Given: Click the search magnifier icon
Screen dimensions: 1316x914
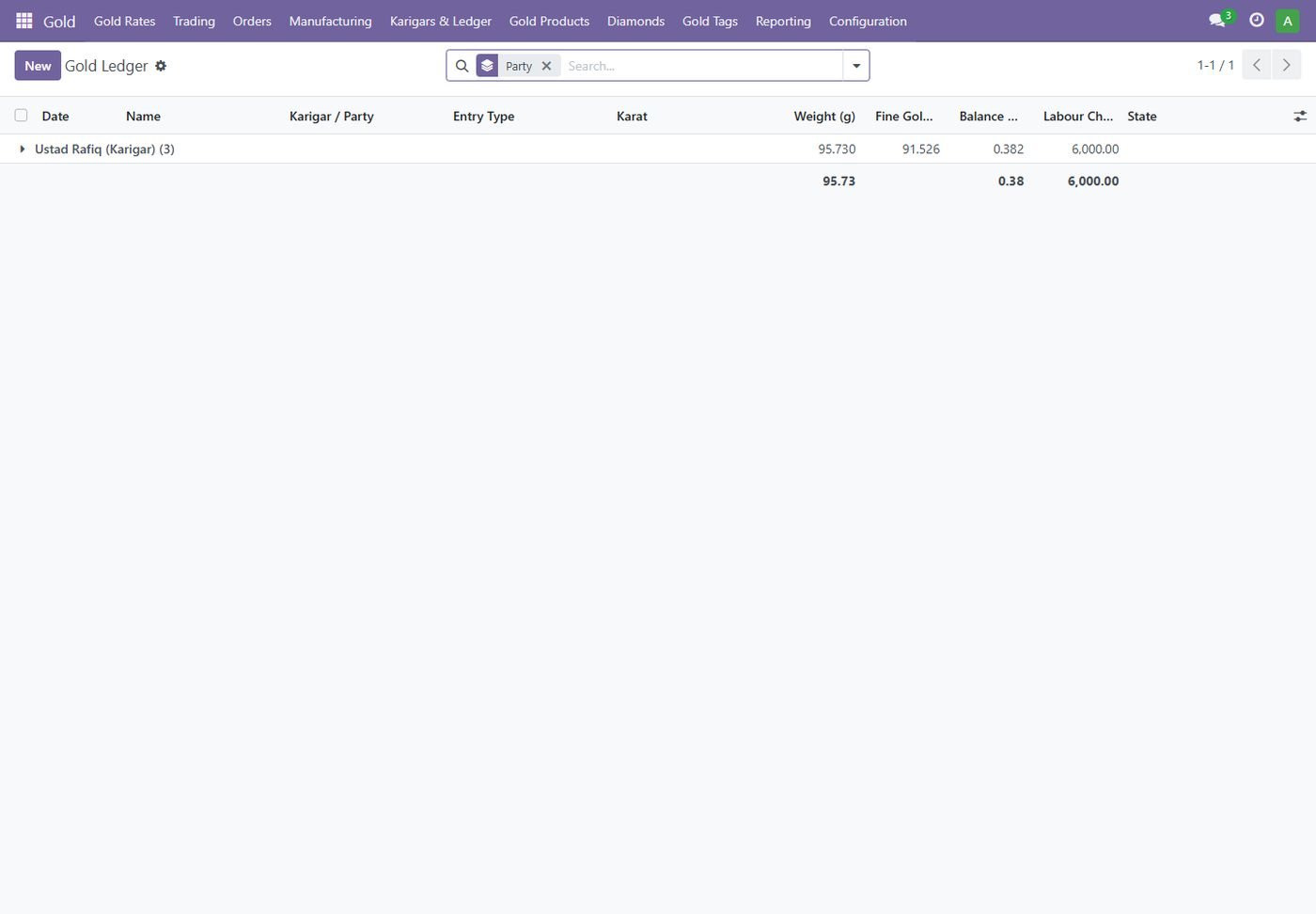Looking at the screenshot, I should [x=462, y=66].
